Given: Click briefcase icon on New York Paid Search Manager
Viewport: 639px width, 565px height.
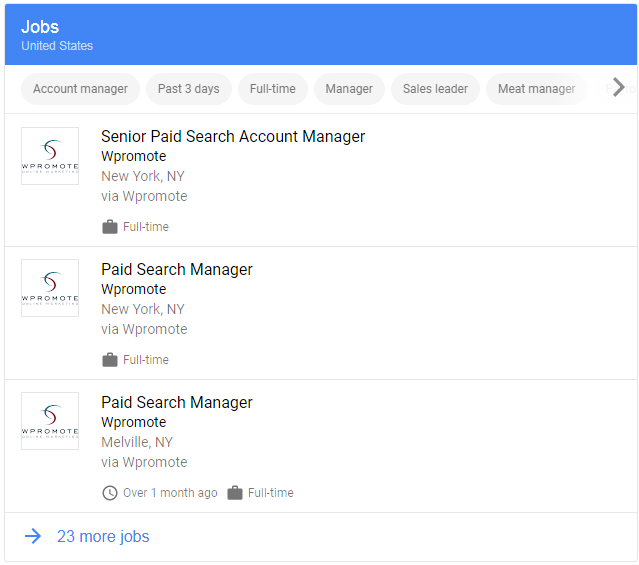Looking at the screenshot, I should tap(110, 360).
